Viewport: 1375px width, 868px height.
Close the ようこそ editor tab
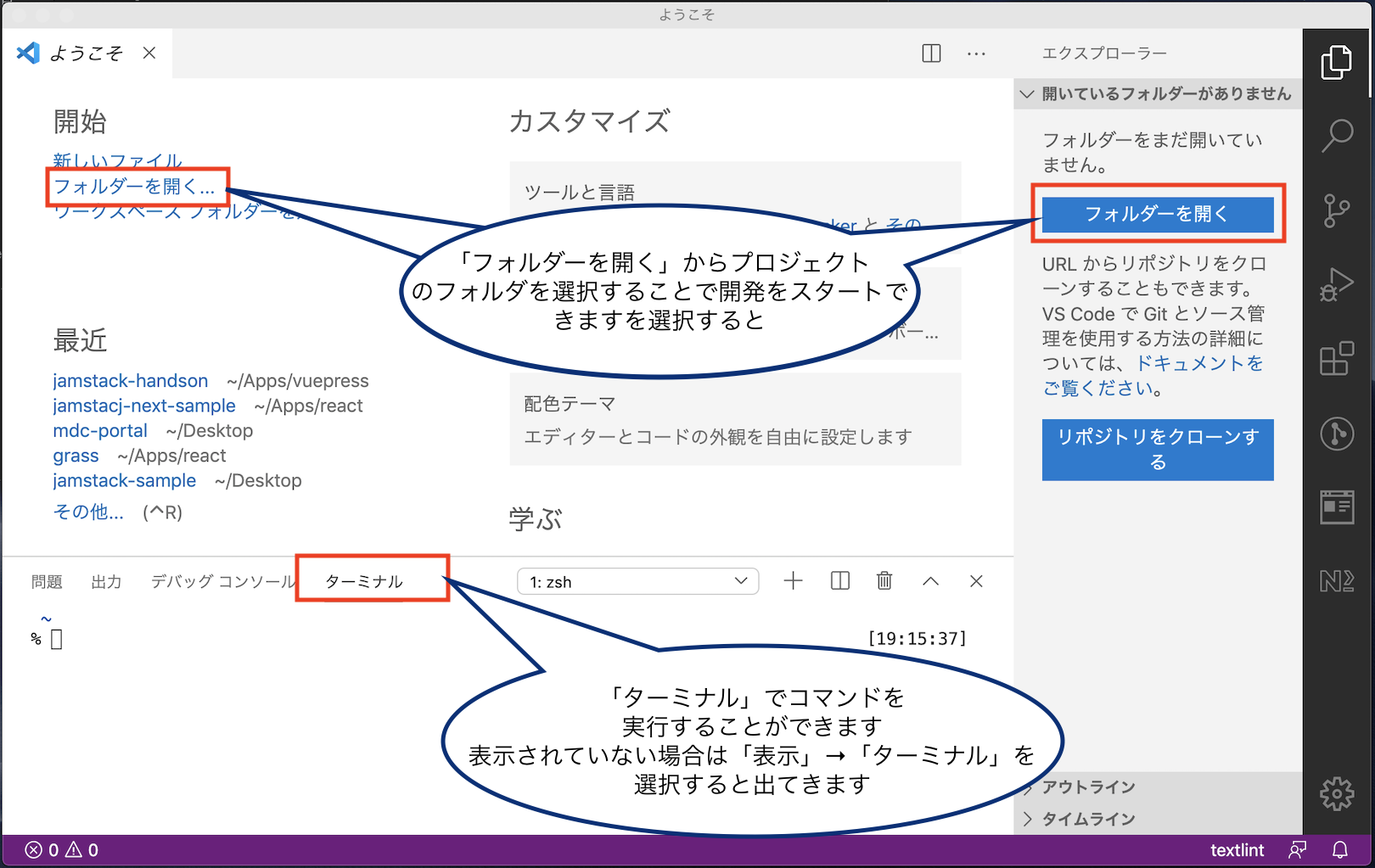149,53
